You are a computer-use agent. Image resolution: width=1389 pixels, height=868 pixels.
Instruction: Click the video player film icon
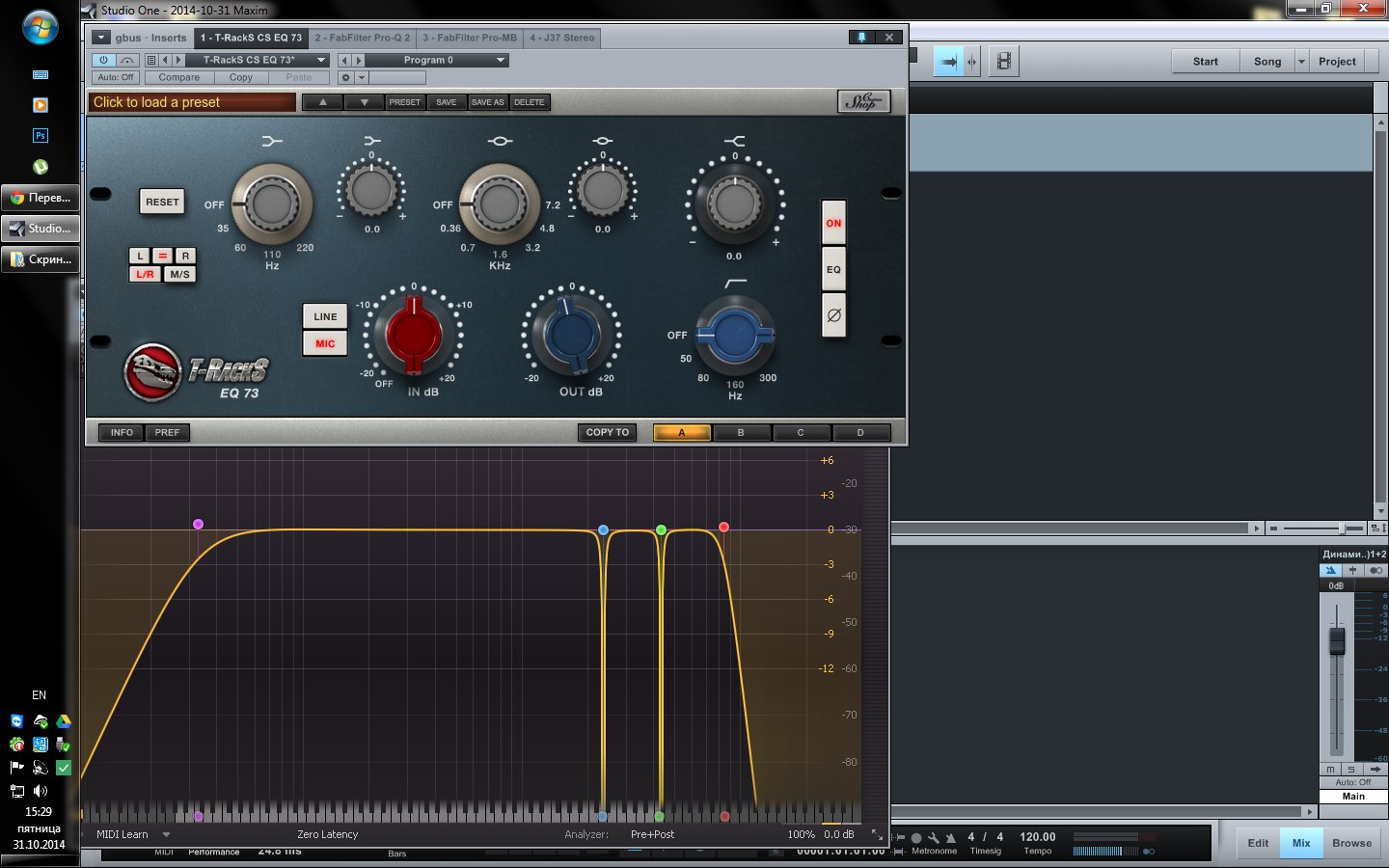tap(1004, 62)
